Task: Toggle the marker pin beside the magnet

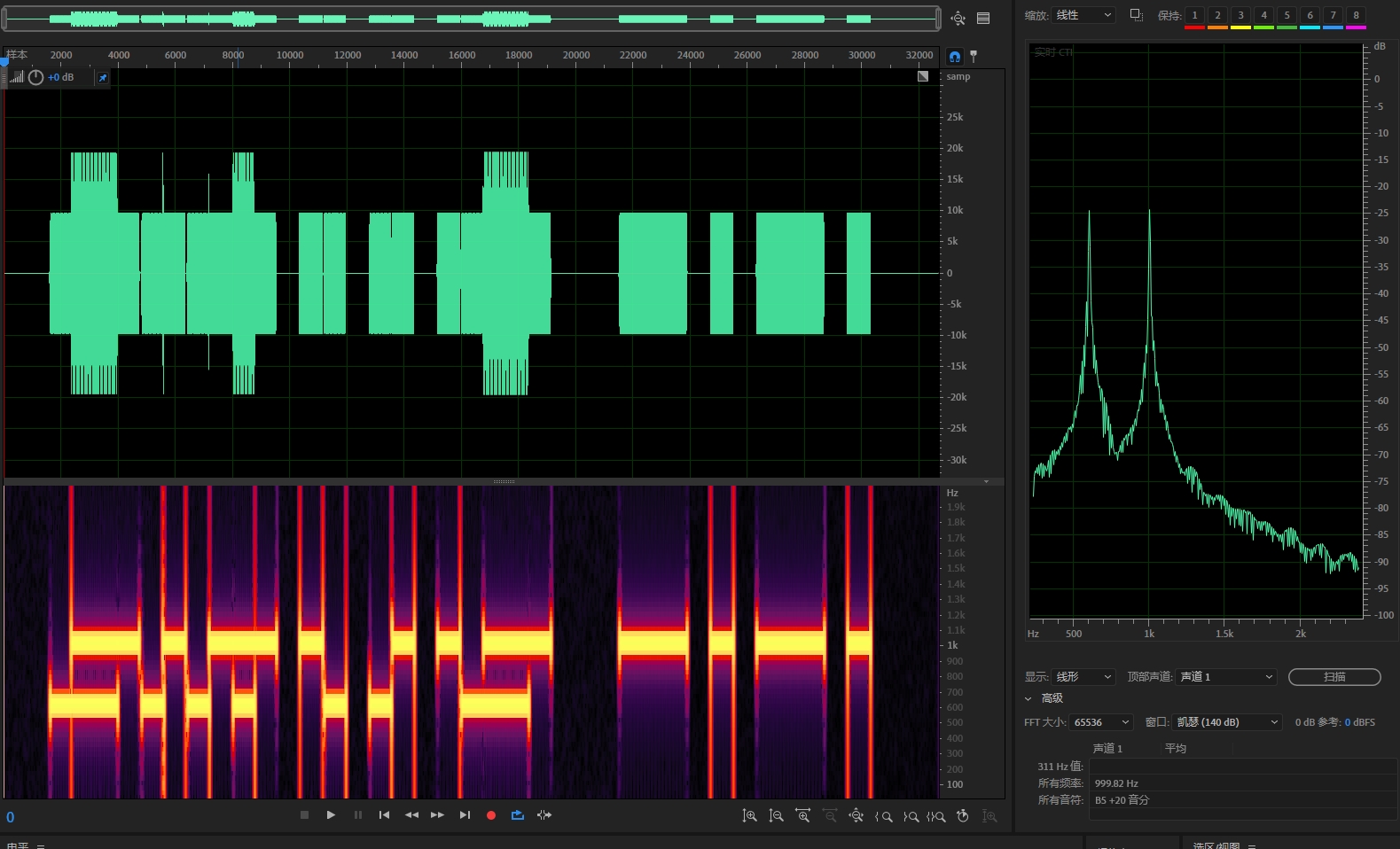Action: 974,57
